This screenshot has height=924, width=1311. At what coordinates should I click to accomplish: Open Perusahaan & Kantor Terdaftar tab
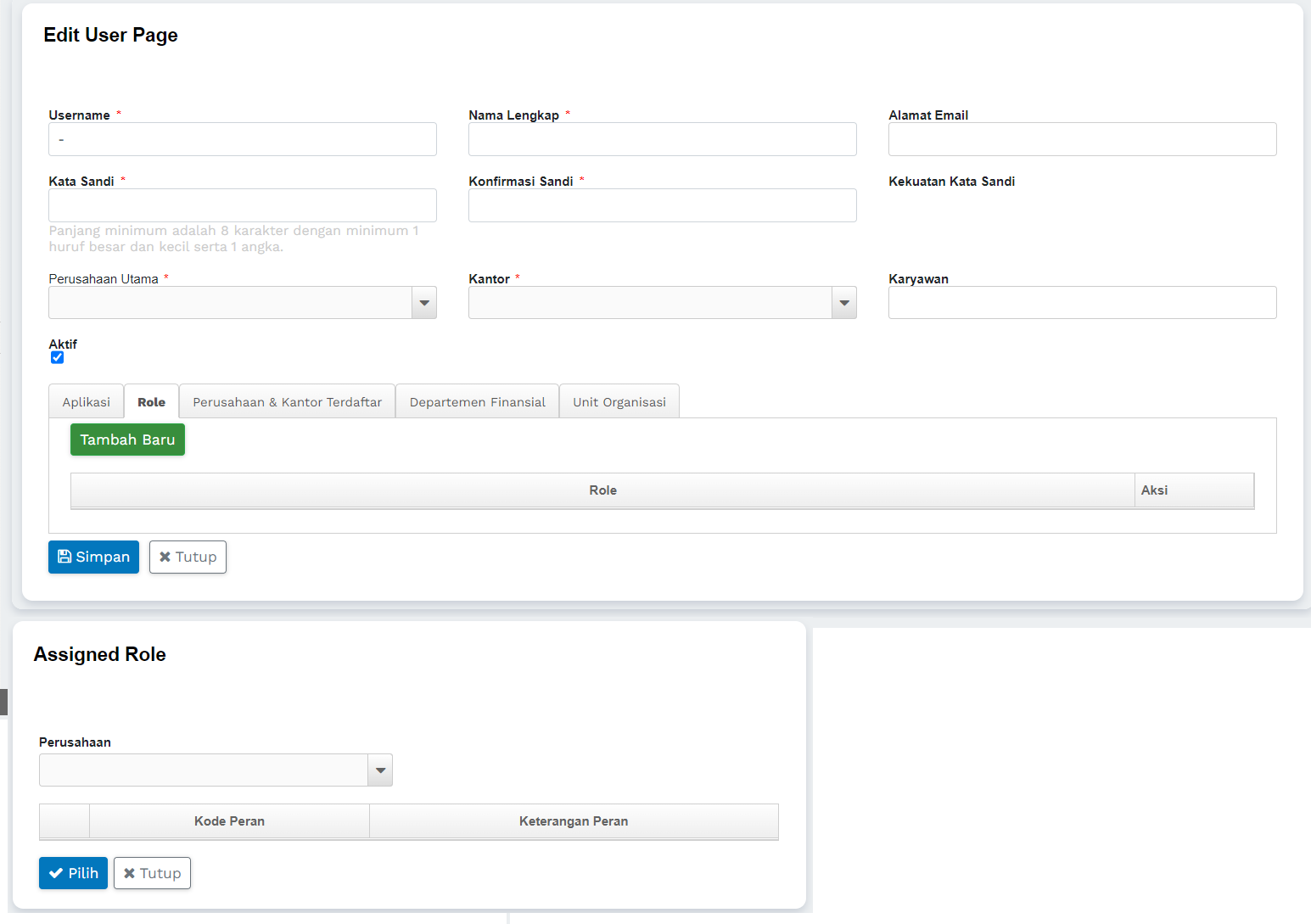point(287,402)
